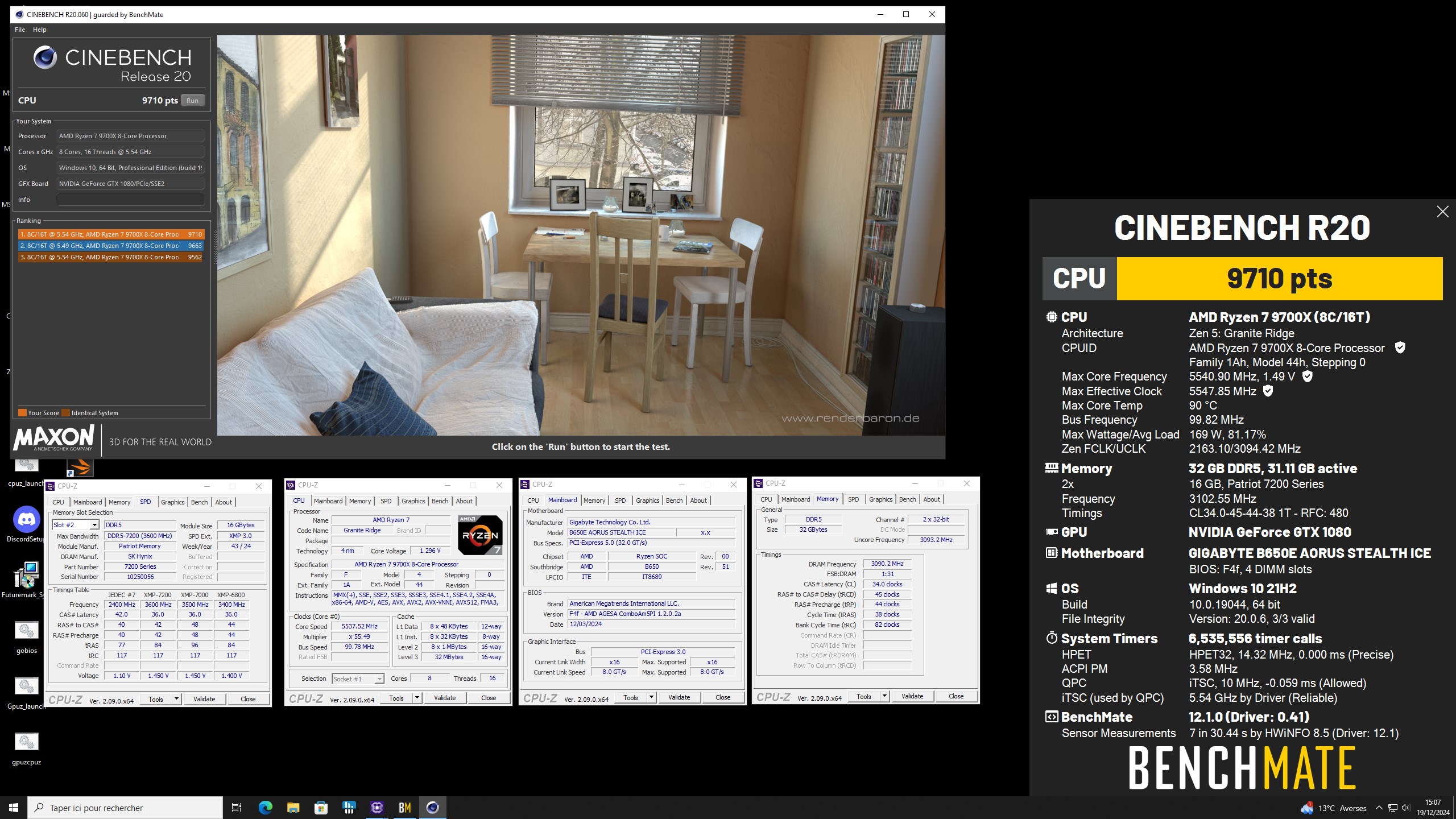The height and width of the screenshot is (819, 1456).
Task: Open the network icon in the system tray
Action: point(1393,808)
